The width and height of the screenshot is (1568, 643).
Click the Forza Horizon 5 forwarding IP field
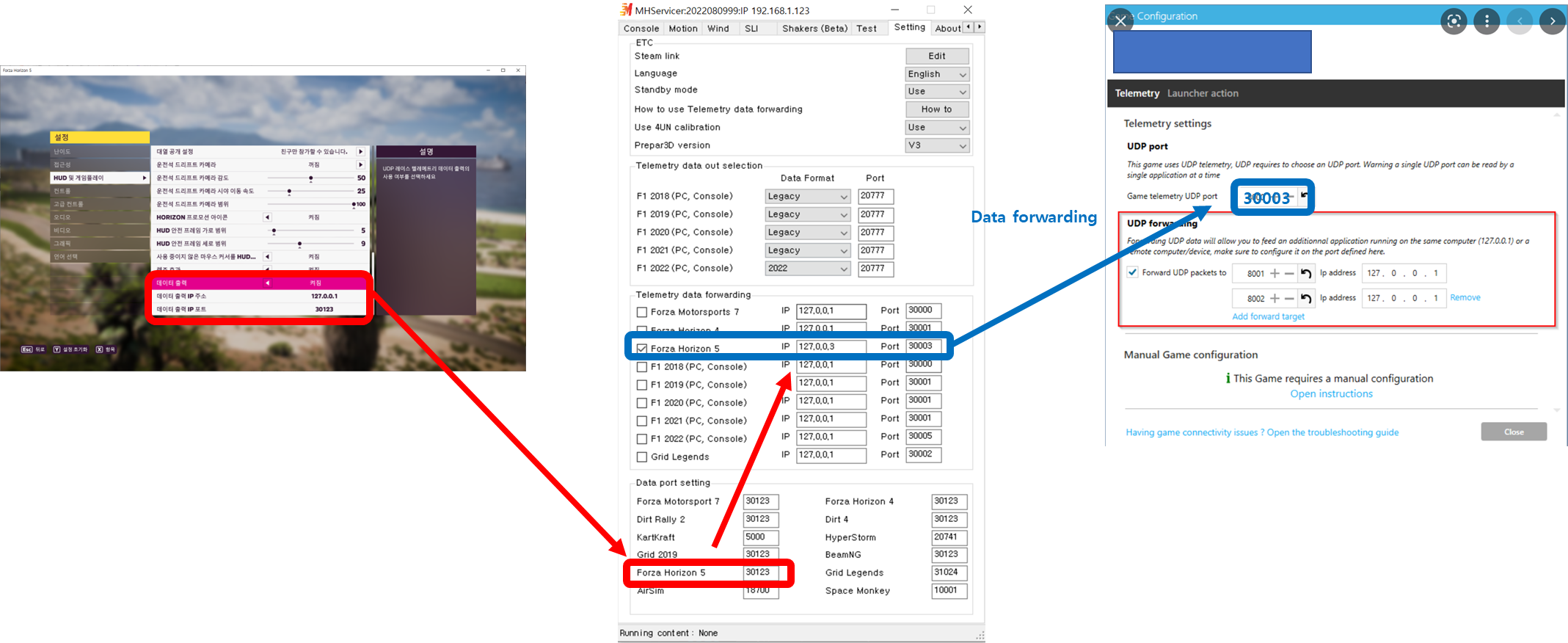point(831,346)
